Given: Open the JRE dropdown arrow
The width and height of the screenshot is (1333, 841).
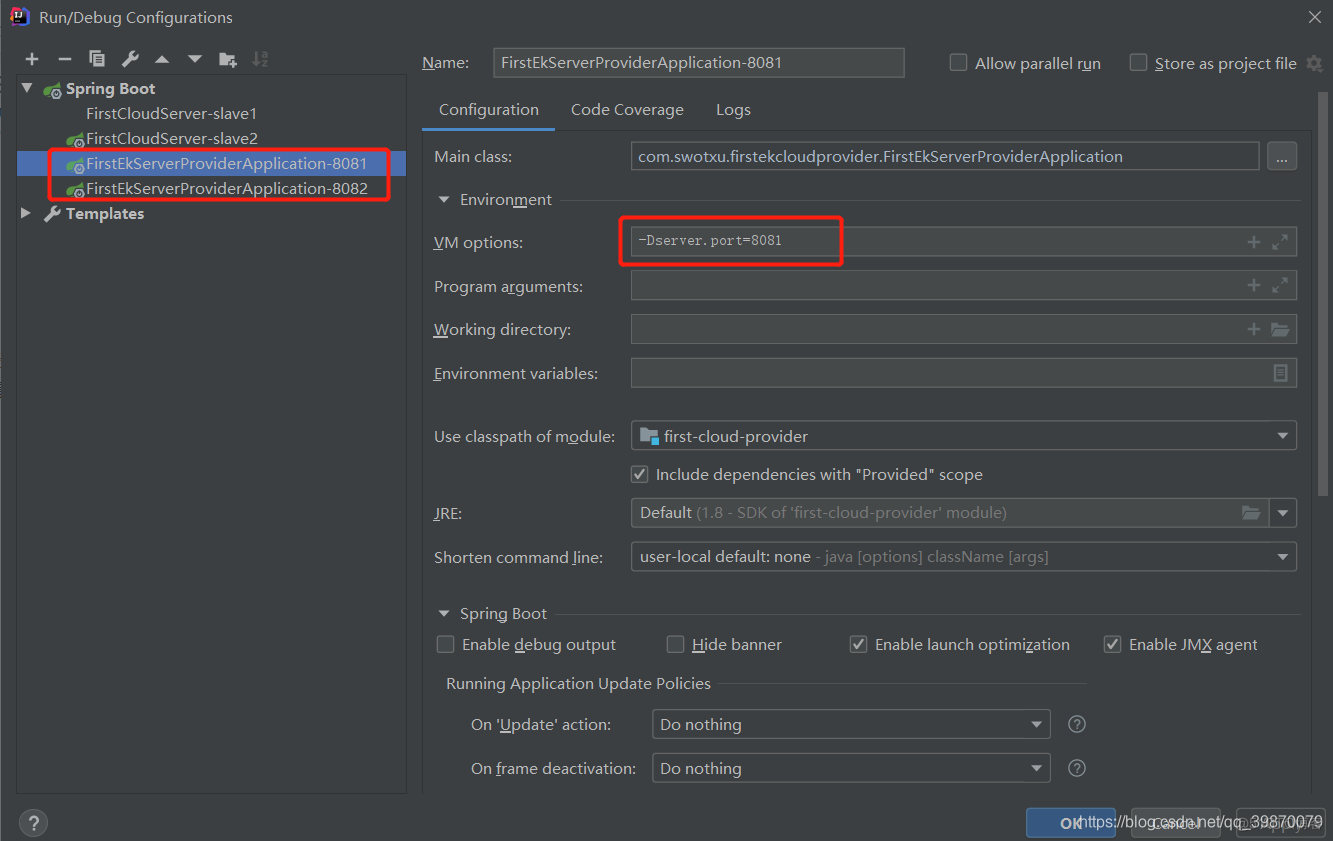Looking at the screenshot, I should [x=1283, y=513].
